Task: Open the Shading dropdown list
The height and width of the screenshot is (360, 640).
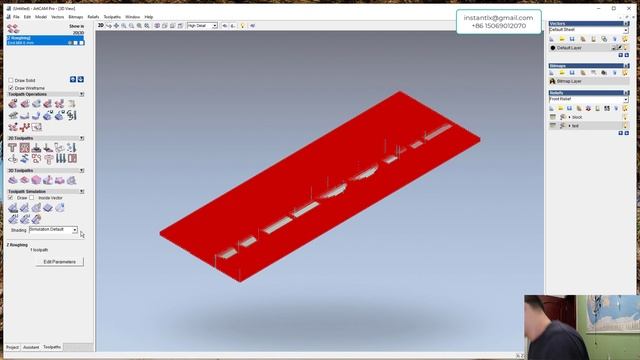Action: [x=75, y=230]
